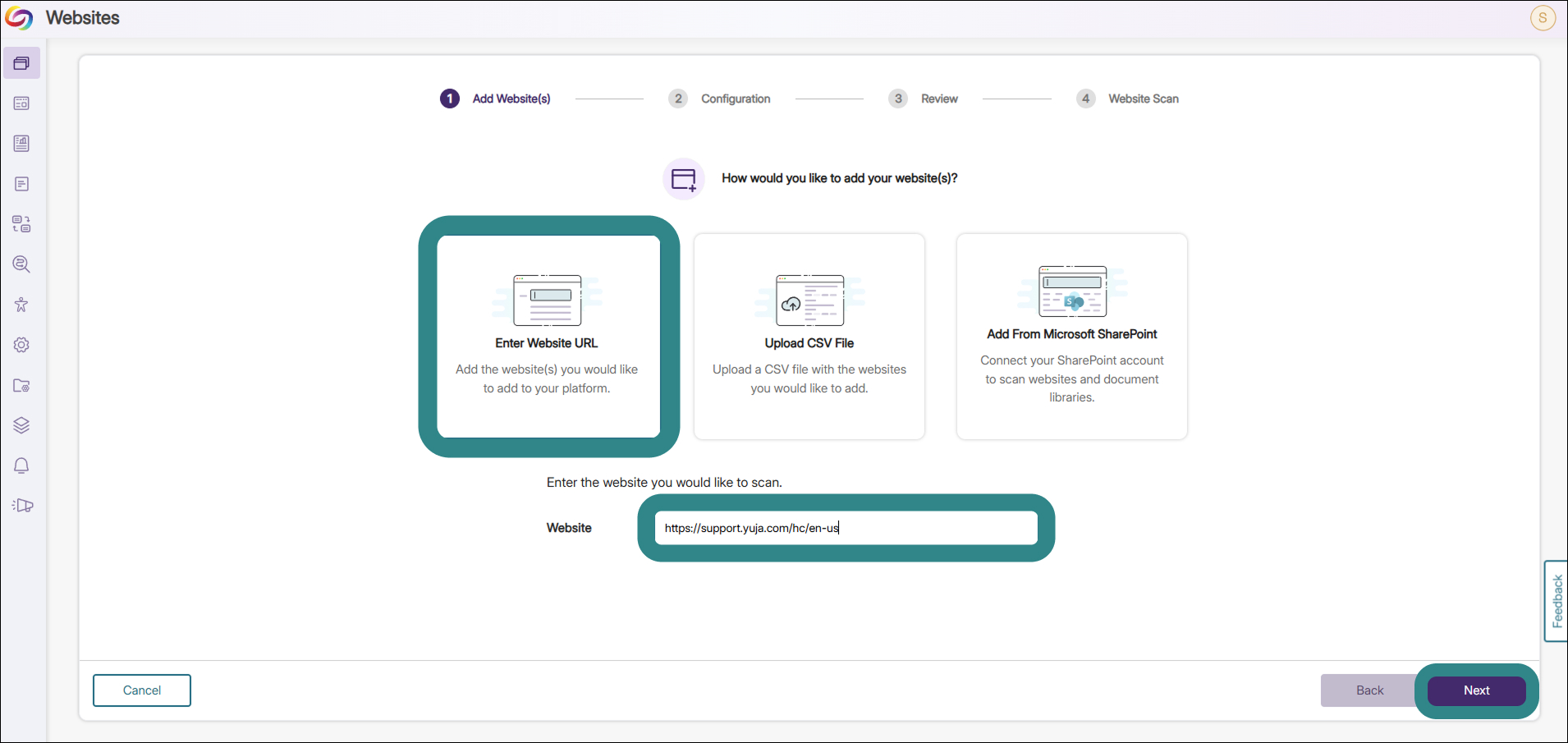This screenshot has width=1568, height=743.
Task: Click the Websites page title
Action: tap(83, 18)
